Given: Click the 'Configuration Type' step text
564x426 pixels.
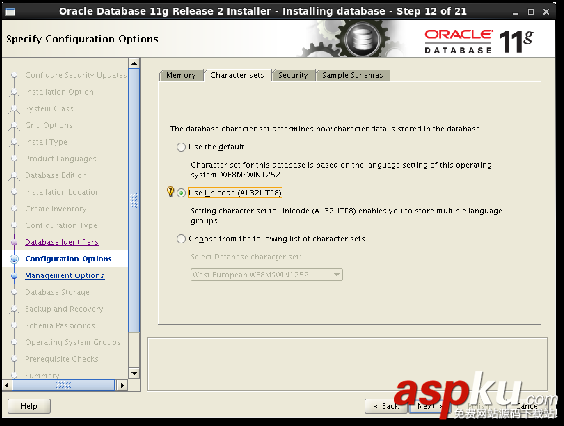Looking at the screenshot, I should [x=61, y=226].
